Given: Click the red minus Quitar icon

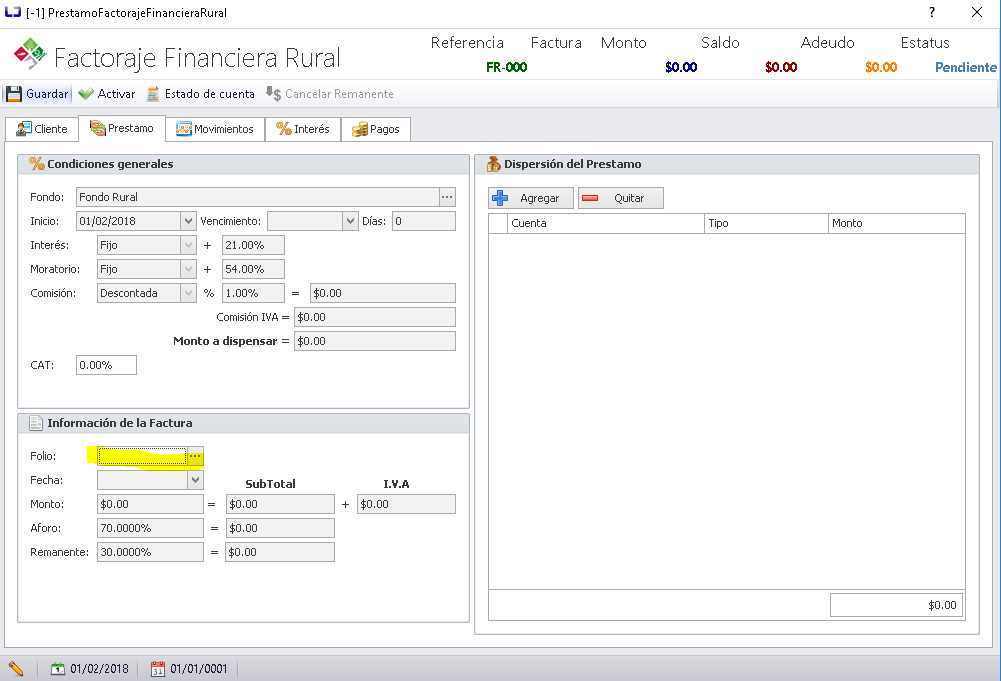Looking at the screenshot, I should [x=591, y=198].
